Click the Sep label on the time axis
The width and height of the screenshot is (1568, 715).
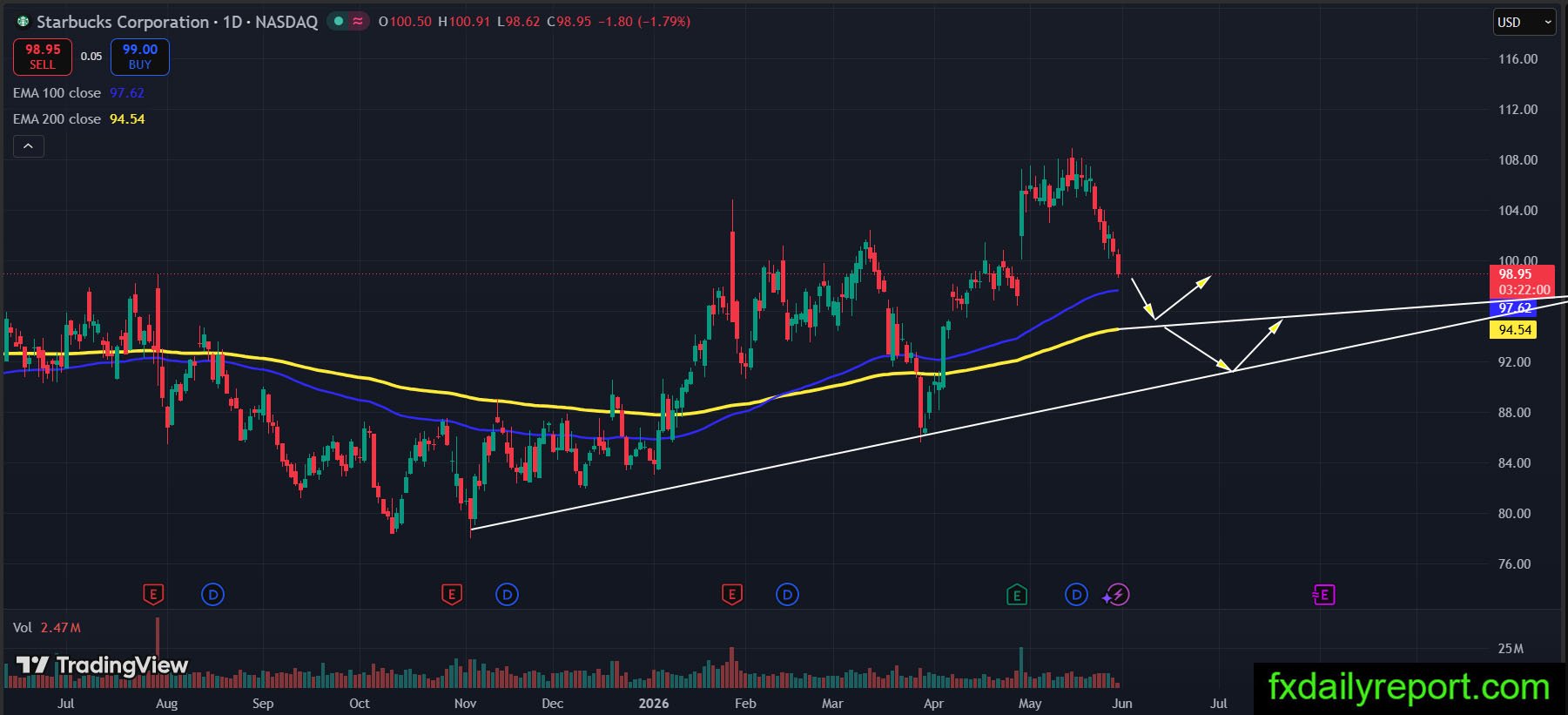tap(262, 704)
